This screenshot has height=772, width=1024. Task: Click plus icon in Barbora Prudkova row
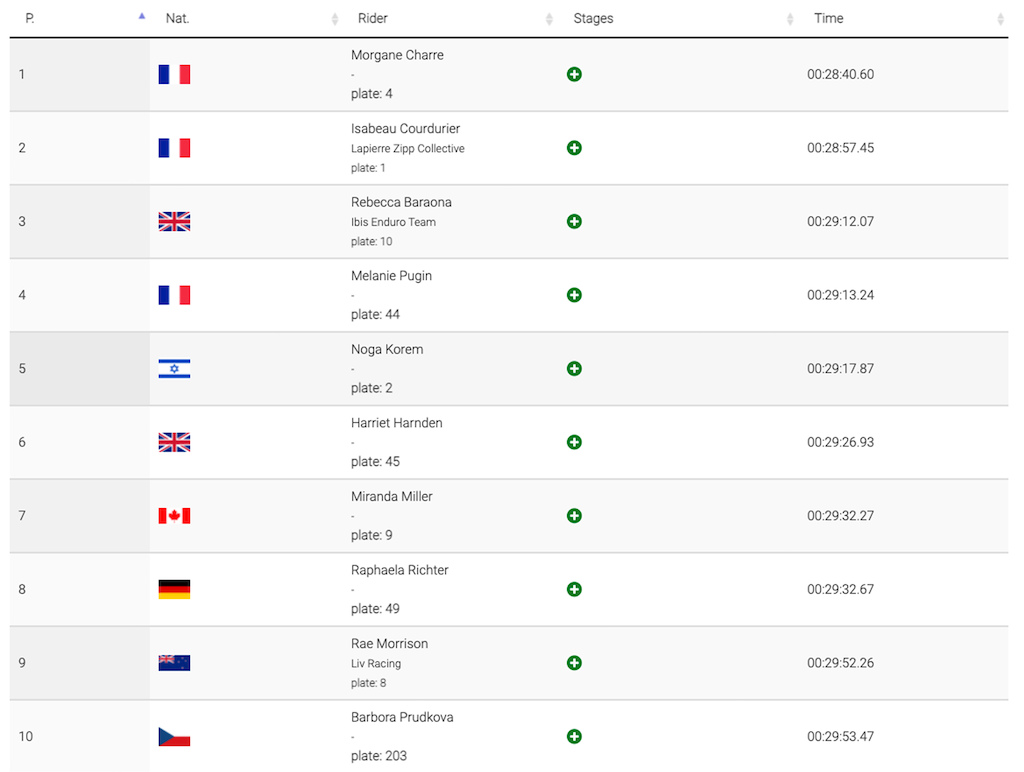coord(574,737)
